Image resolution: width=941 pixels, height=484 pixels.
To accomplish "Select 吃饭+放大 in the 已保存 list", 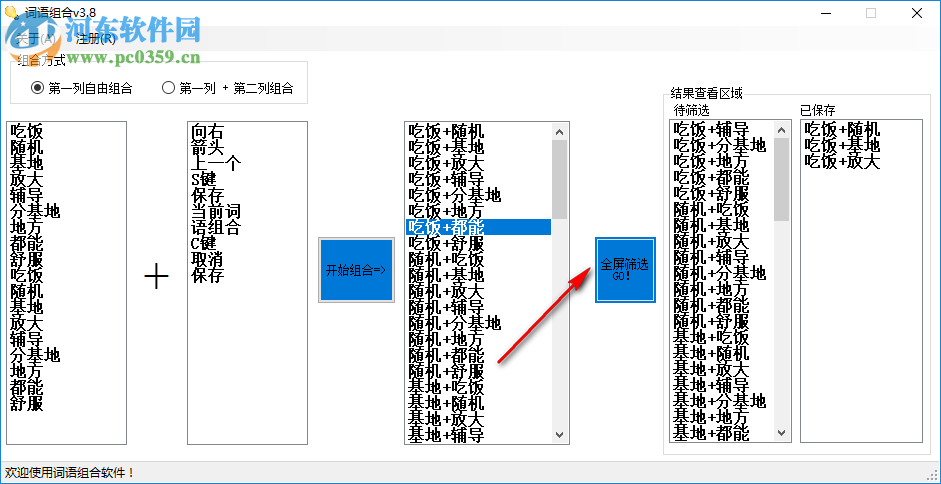I will pos(842,161).
